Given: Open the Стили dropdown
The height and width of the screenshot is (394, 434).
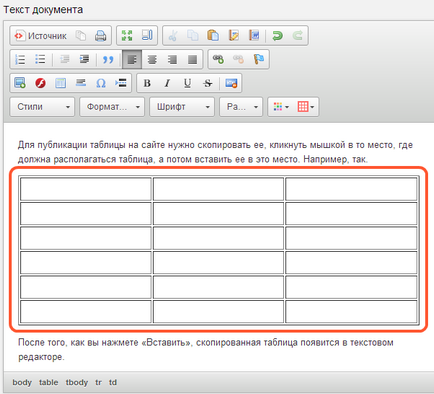Looking at the screenshot, I should tap(42, 107).
